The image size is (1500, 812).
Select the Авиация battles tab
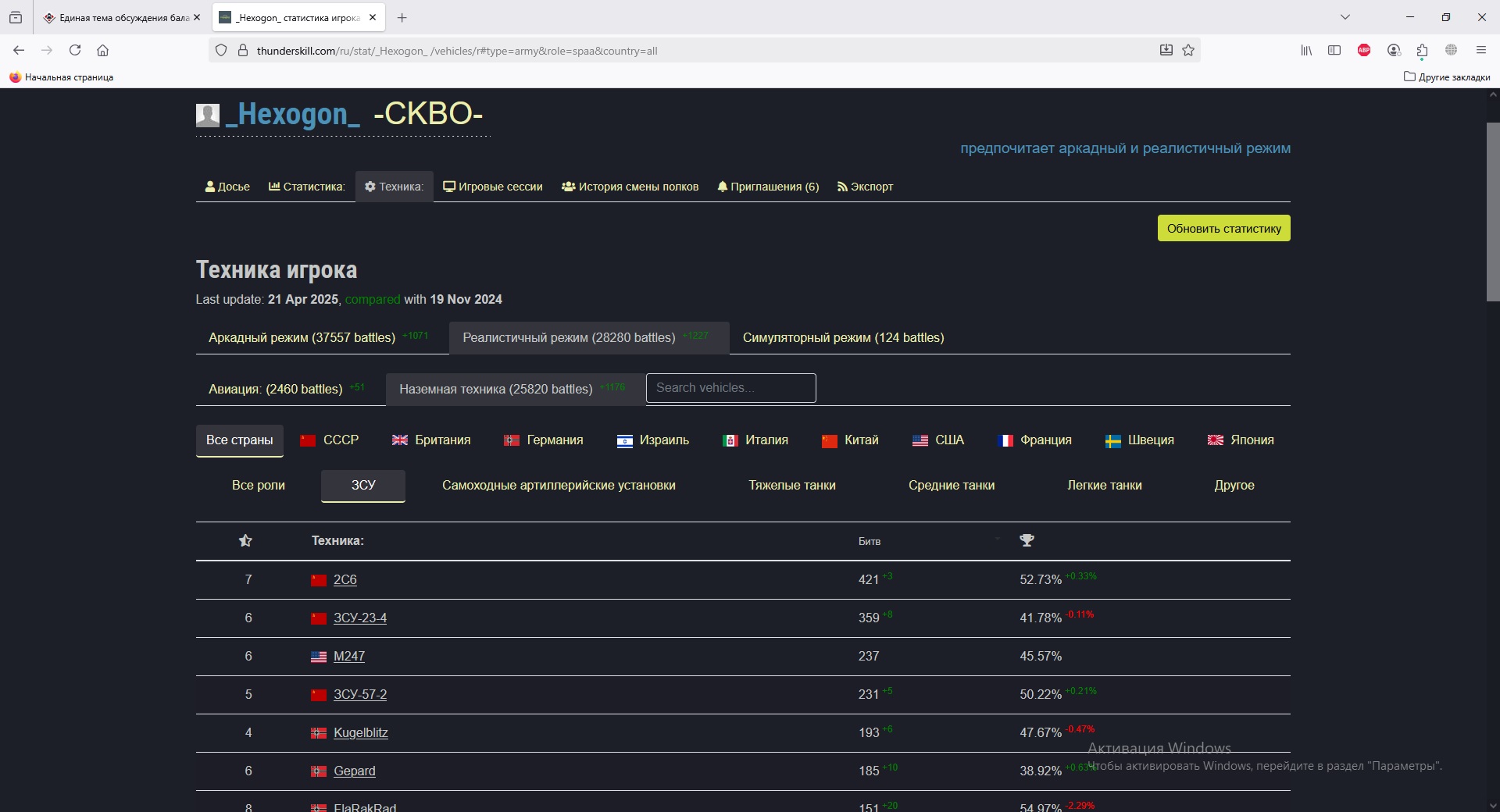pos(275,389)
